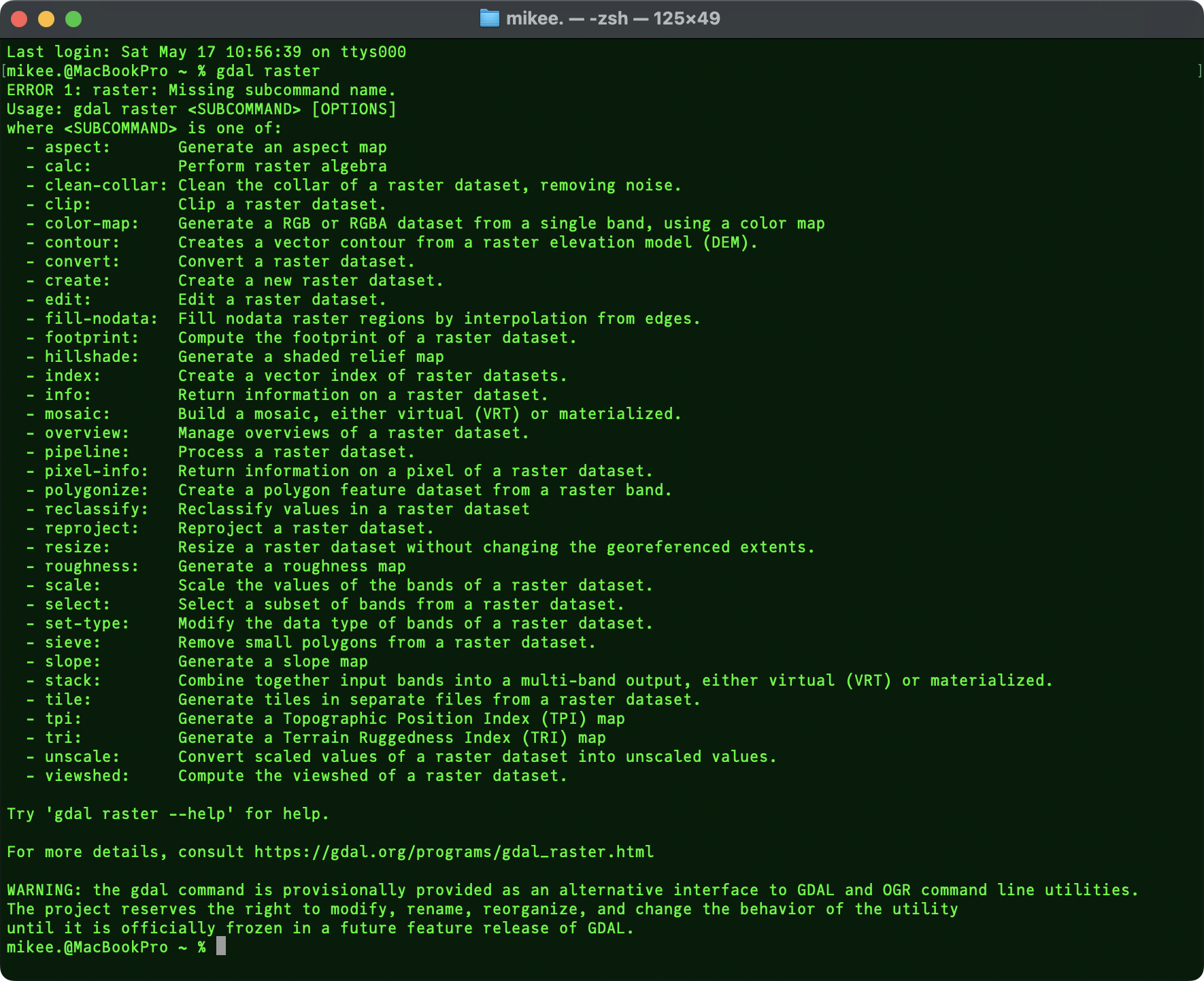The width and height of the screenshot is (1204, 981).
Task: Click the 'create:' subcommand name
Action: coord(78,280)
